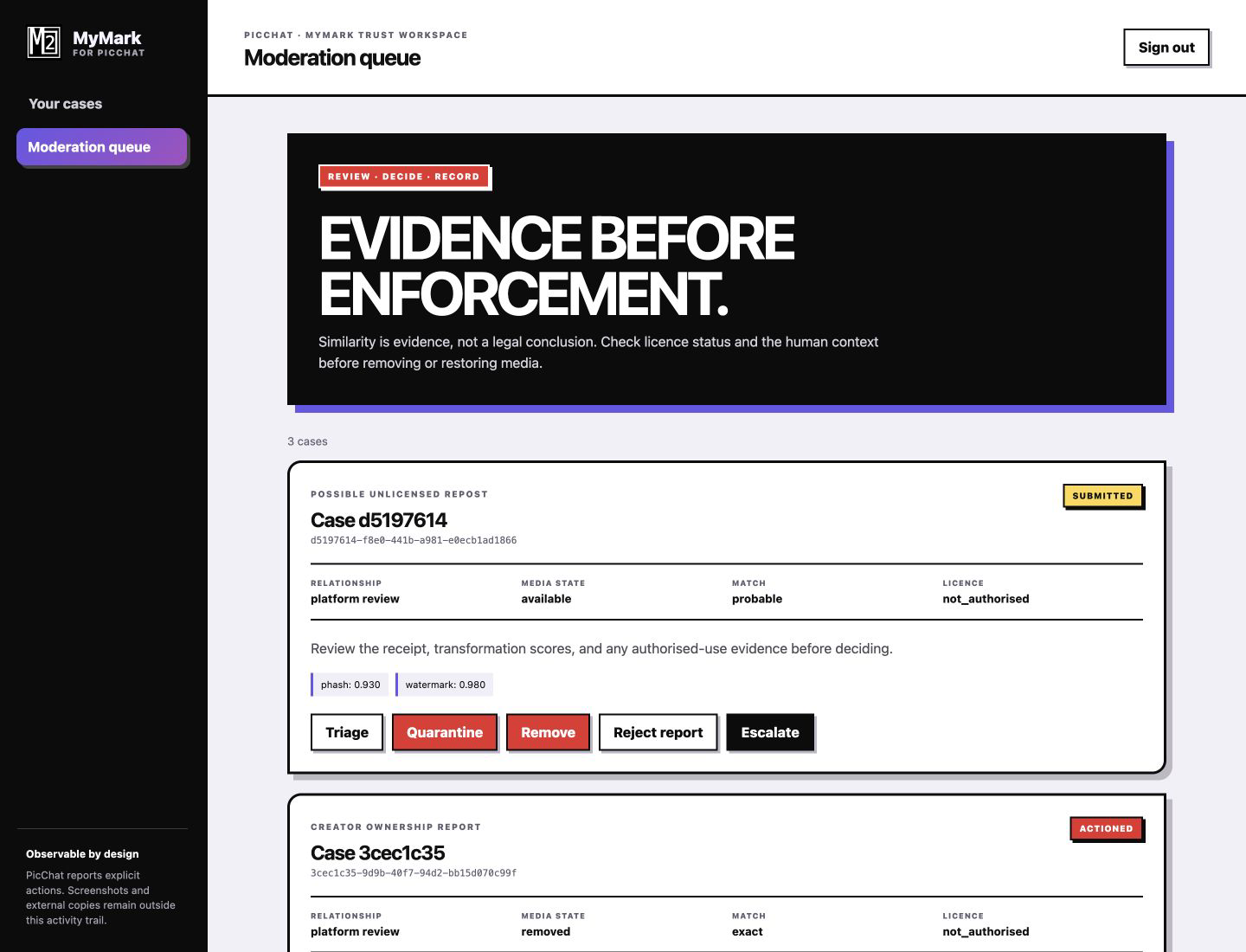The width and height of the screenshot is (1246, 952).
Task: Click the Moderation queue page title
Action: click(x=332, y=58)
